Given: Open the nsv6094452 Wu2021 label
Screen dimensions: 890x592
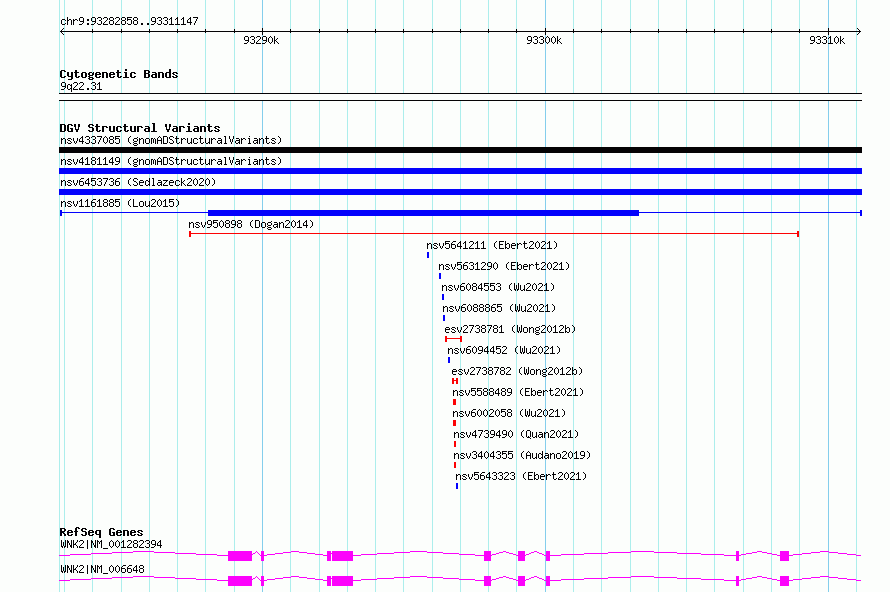Looking at the screenshot, I should click(x=504, y=350).
